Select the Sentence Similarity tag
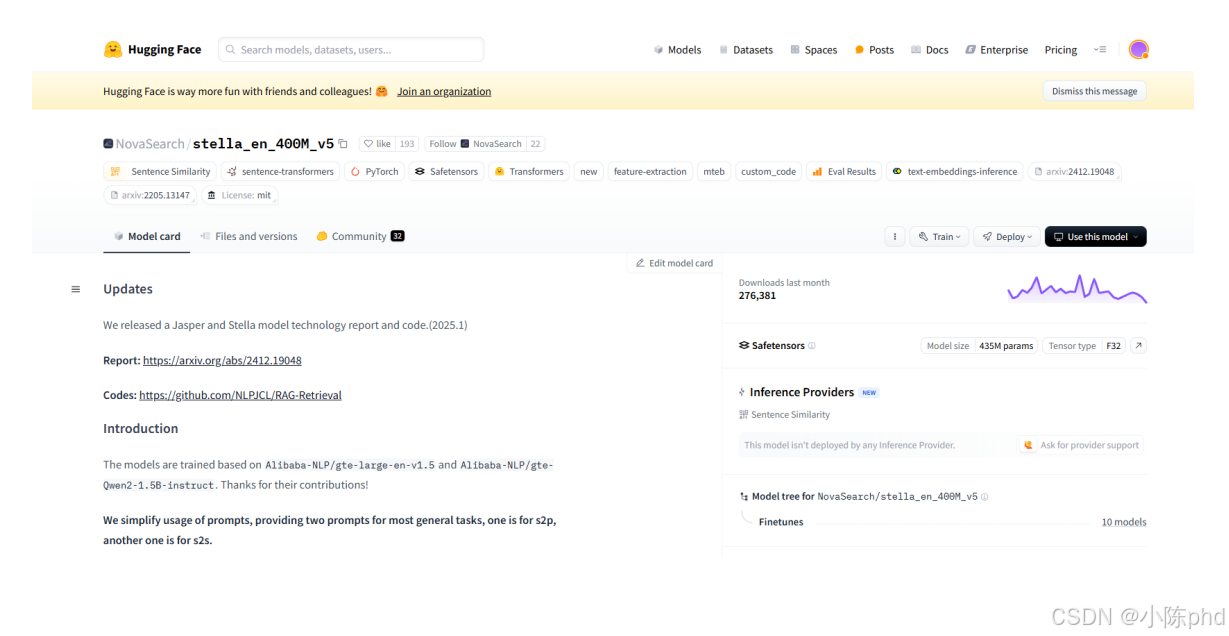The height and width of the screenshot is (636, 1229). click(160, 172)
